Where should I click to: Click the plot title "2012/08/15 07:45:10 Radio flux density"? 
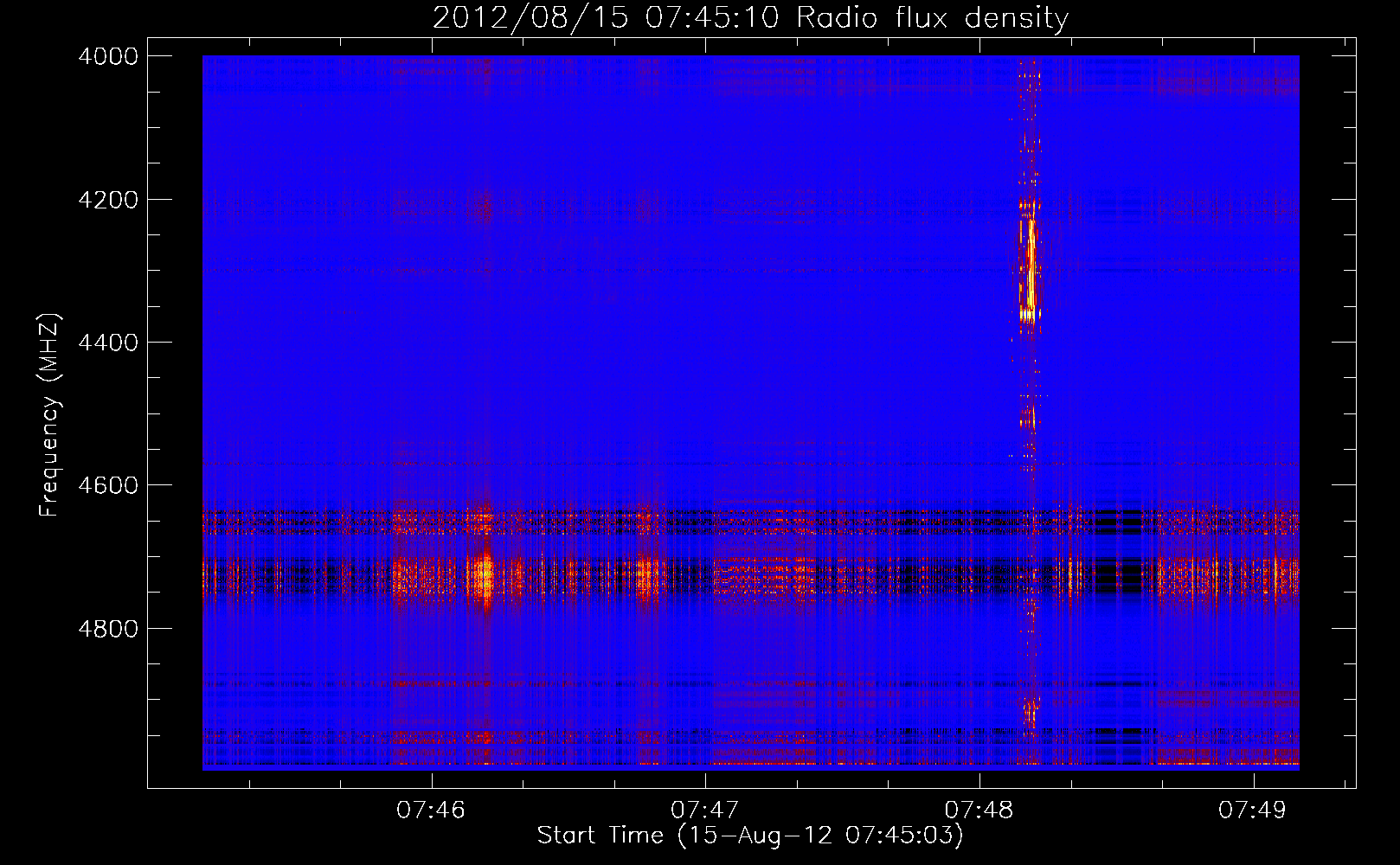[751, 17]
